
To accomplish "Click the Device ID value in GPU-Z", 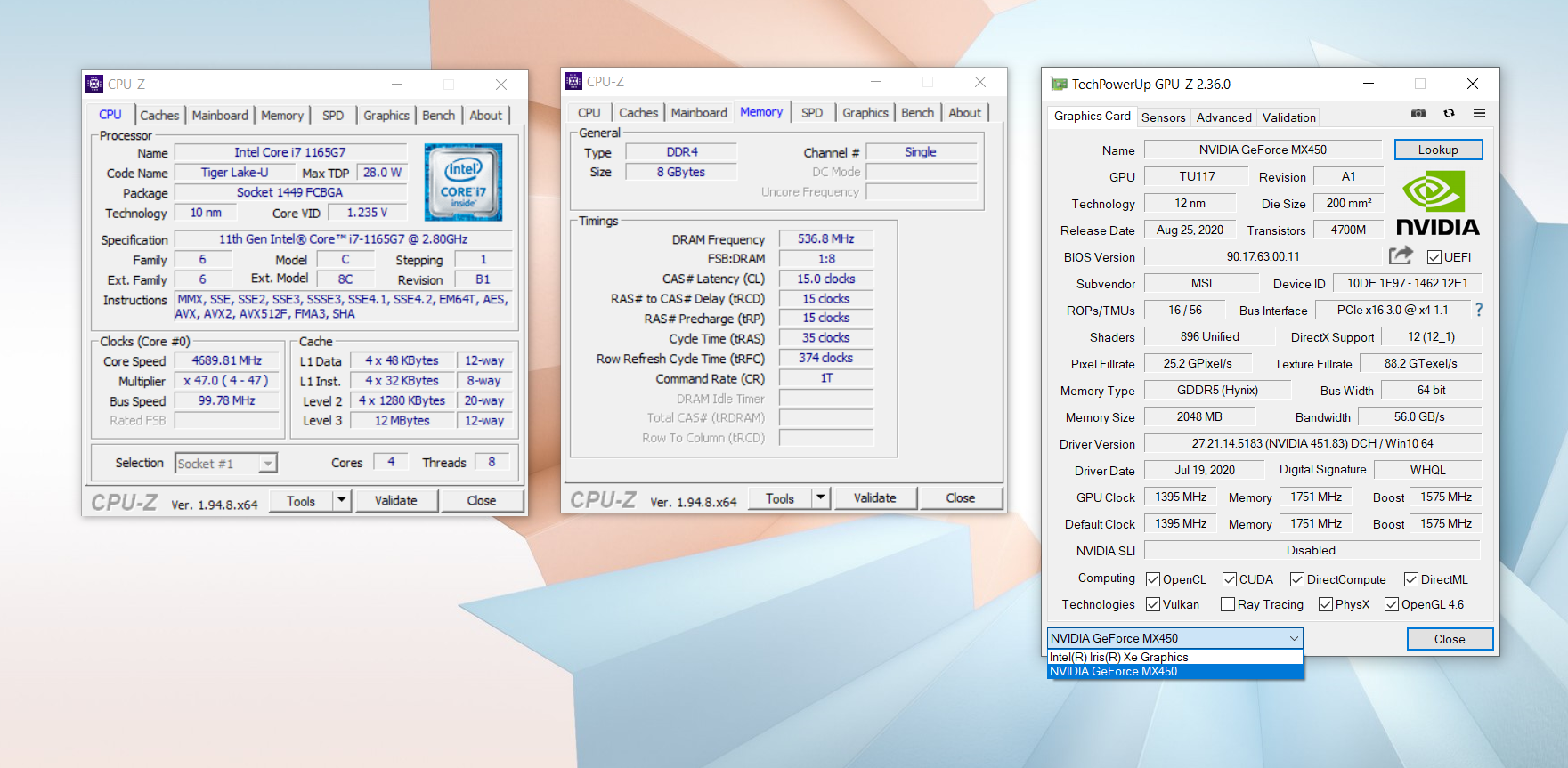I will pos(1408,283).
